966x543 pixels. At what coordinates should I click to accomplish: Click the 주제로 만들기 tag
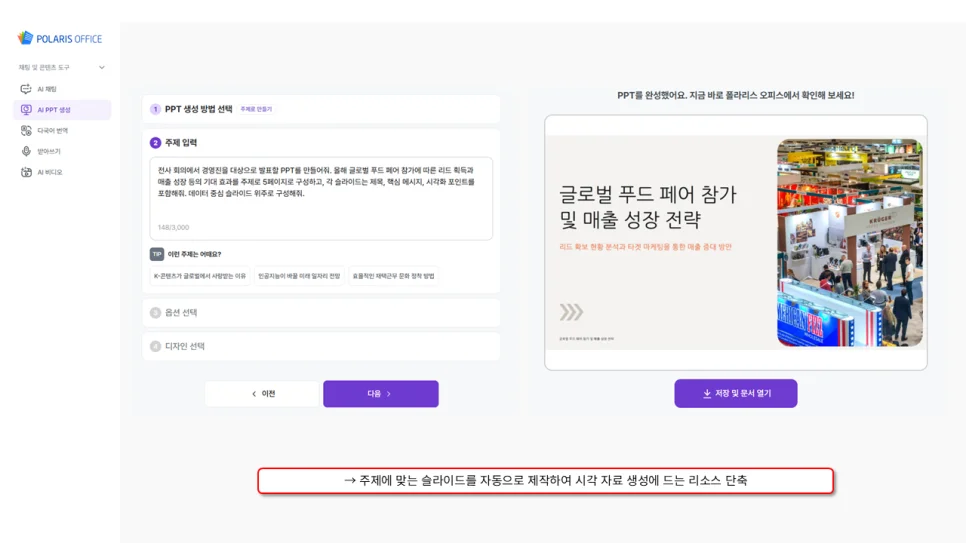tap(256, 109)
